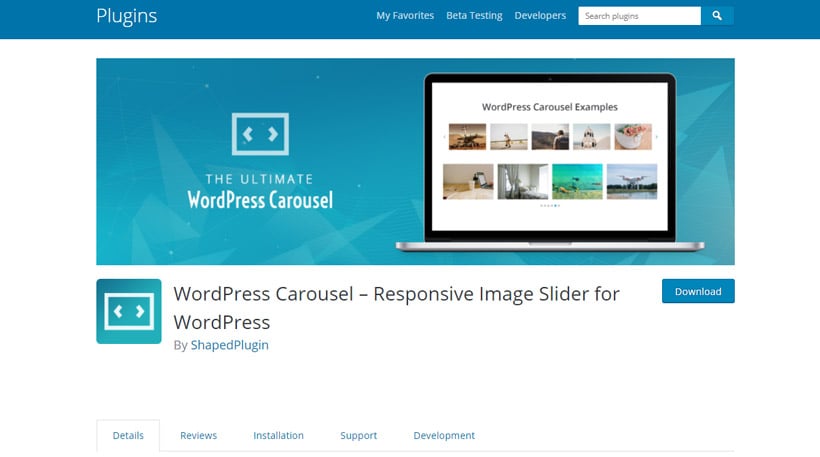The height and width of the screenshot is (457, 820).
Task: Click 'The Ultimate WordPress Carousel' banner text
Action: point(260,192)
